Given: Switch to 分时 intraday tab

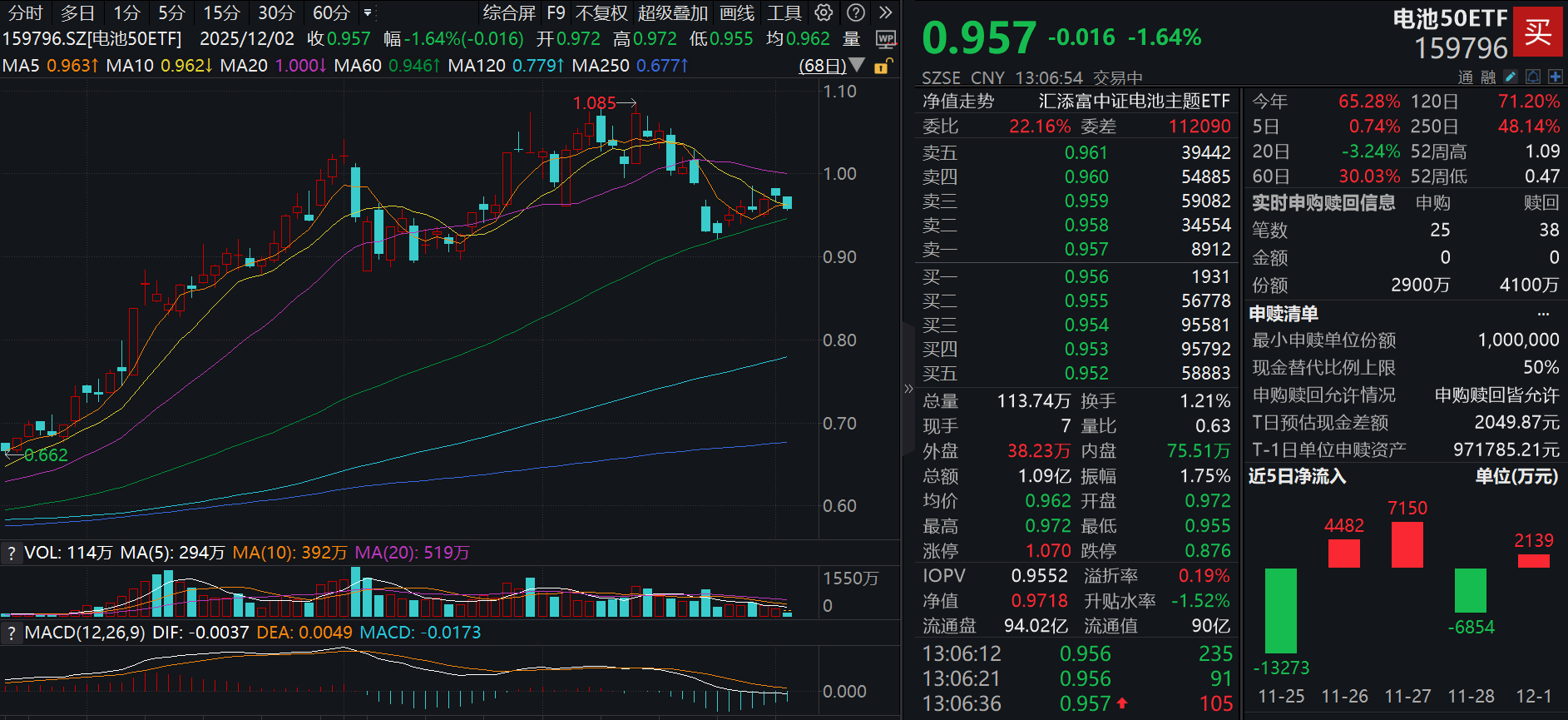Looking at the screenshot, I should click(25, 12).
